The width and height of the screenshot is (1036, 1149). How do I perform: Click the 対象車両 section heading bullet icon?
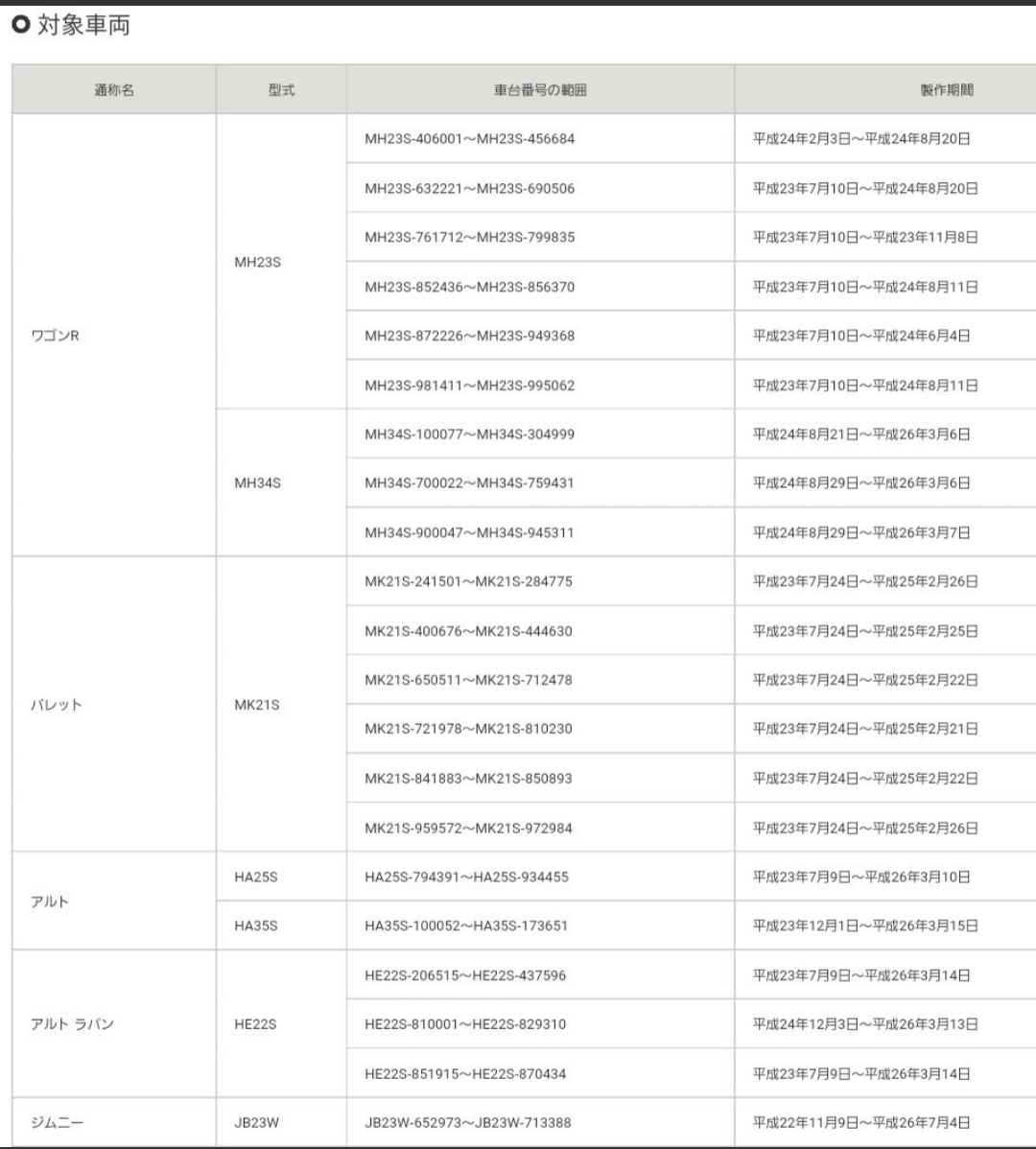pos(20,25)
